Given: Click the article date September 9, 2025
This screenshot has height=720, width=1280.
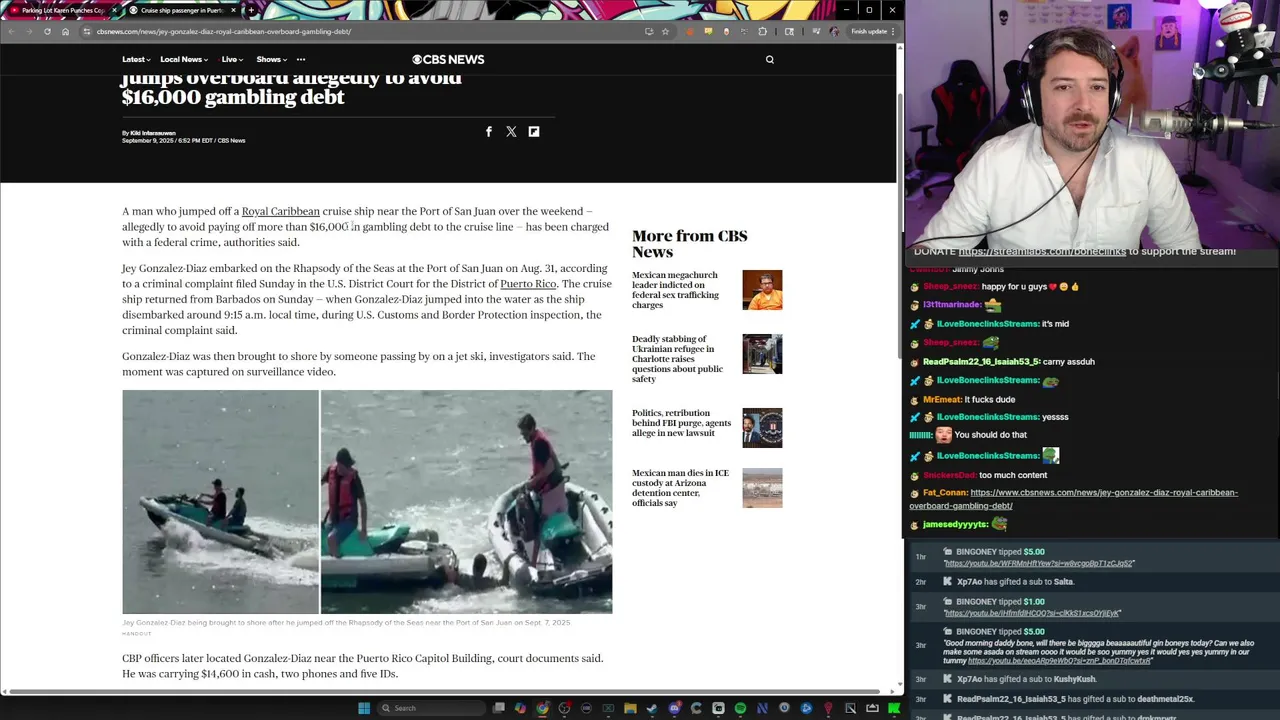Looking at the screenshot, I should 148,141.
